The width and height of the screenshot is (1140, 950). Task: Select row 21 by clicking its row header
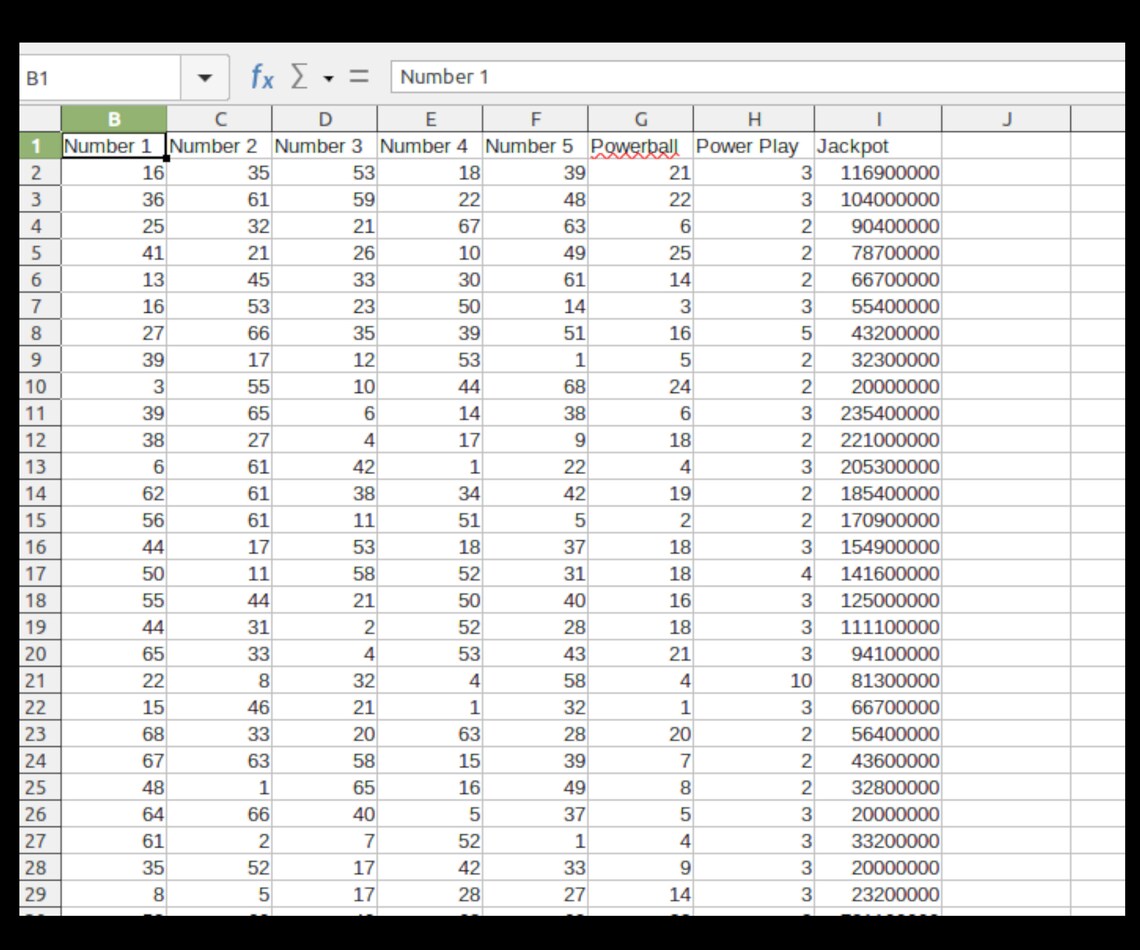tap(40, 681)
